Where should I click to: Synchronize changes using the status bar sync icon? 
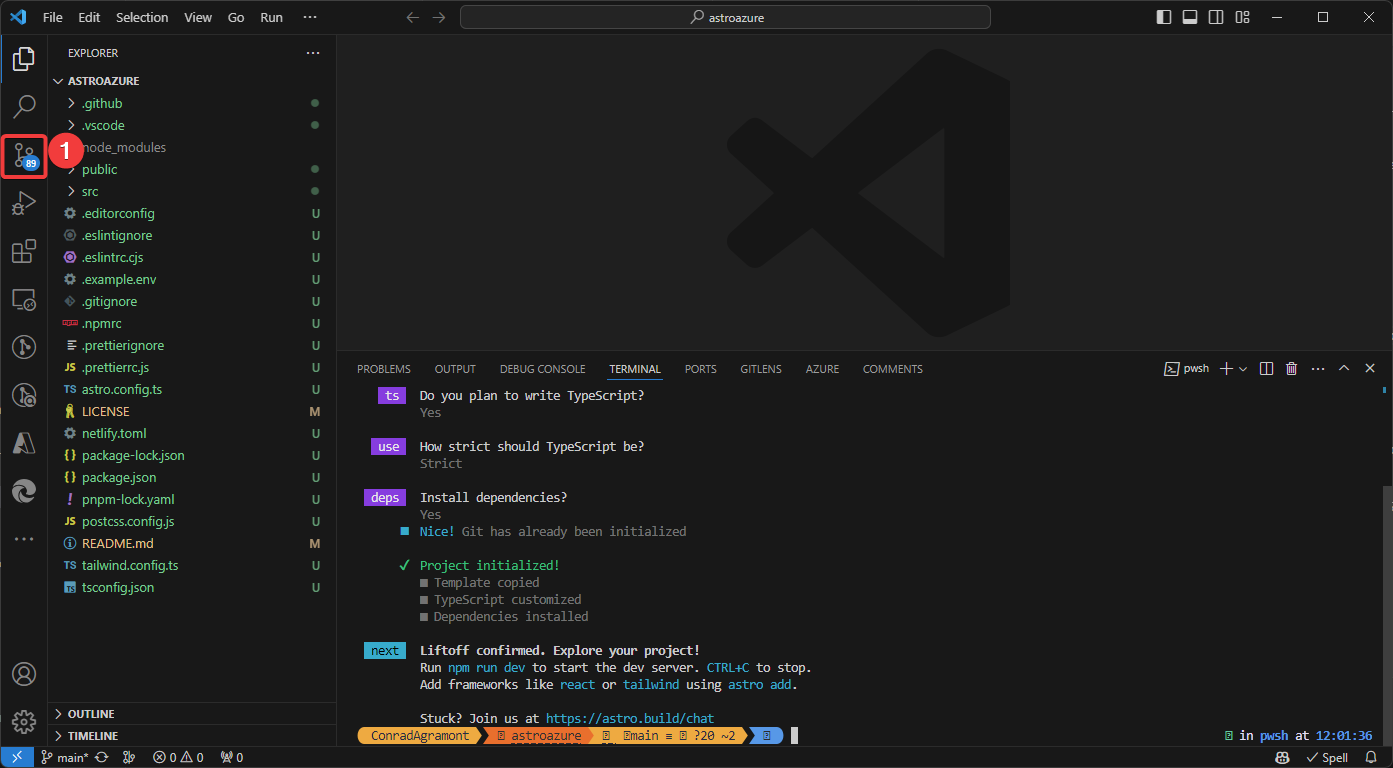(101, 757)
